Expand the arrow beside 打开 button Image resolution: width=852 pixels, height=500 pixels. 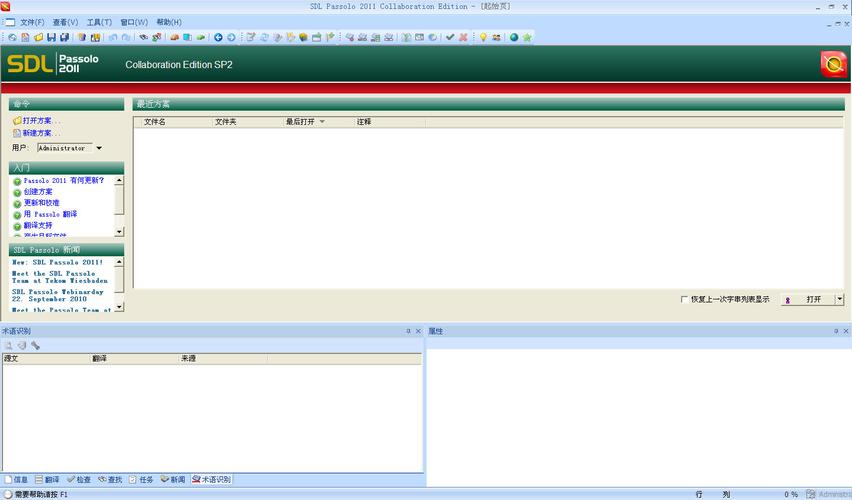[840, 299]
